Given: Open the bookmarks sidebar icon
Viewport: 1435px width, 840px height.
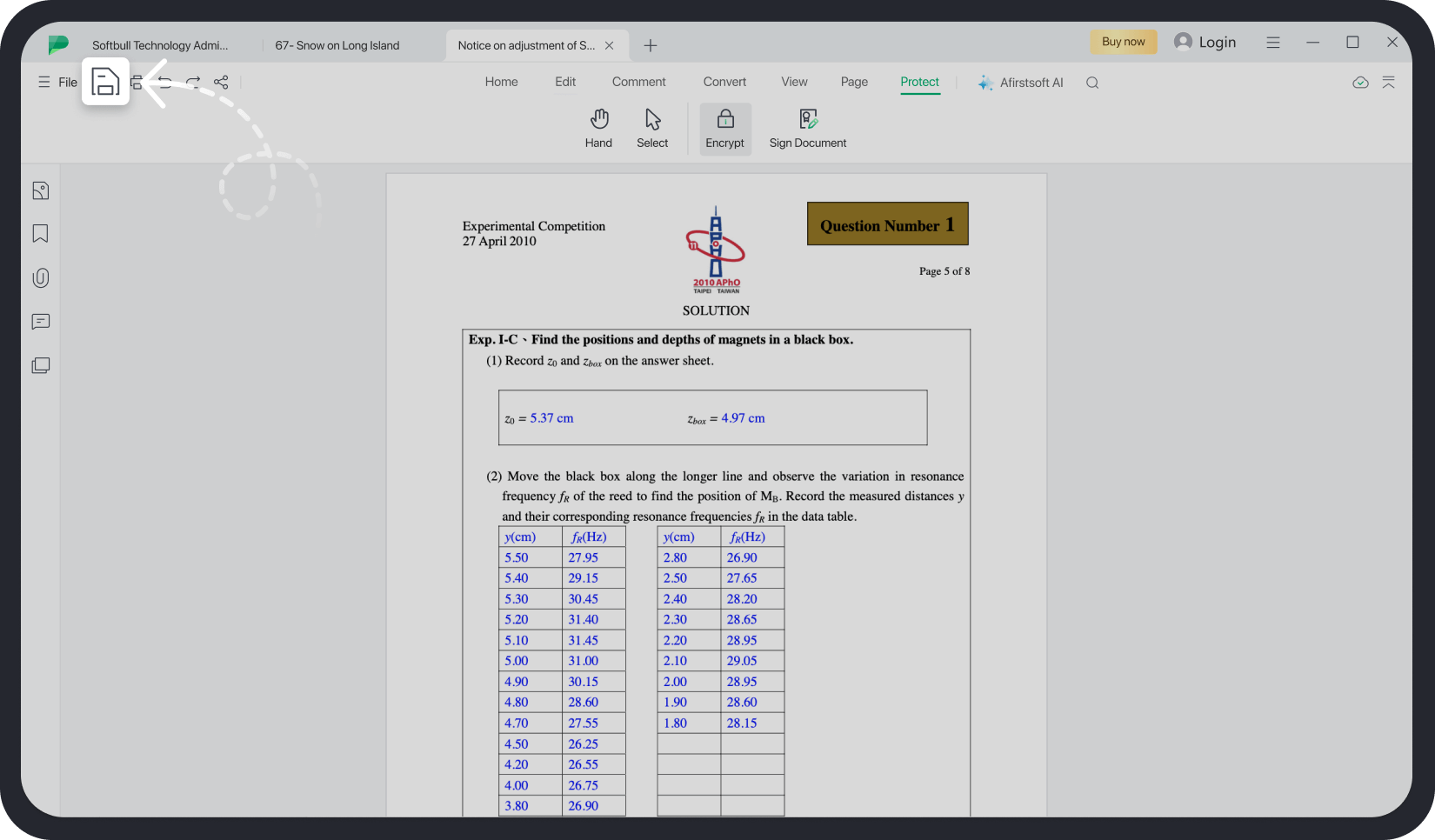Looking at the screenshot, I should pos(41,234).
